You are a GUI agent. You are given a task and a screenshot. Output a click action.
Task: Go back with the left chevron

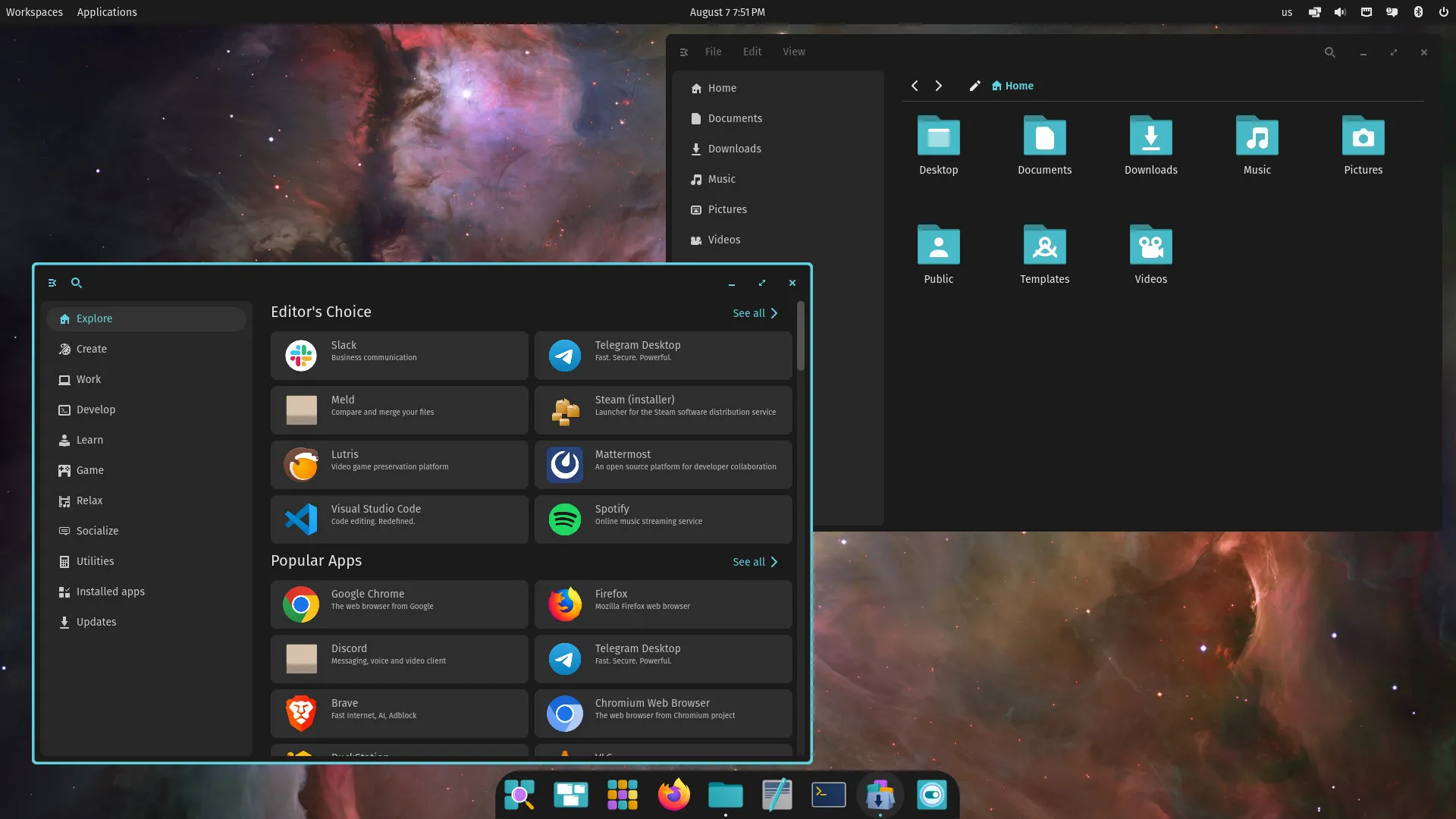point(915,86)
